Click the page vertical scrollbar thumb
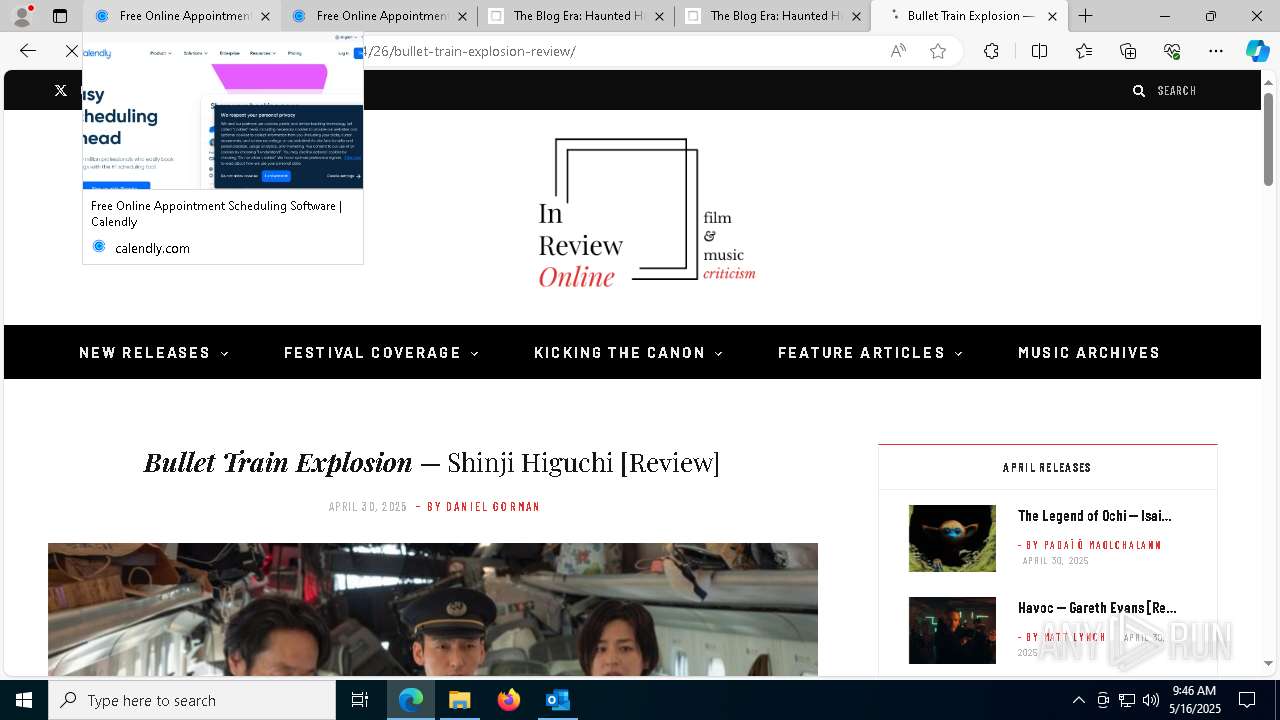Image resolution: width=1280 pixels, height=720 pixels. click(x=1268, y=138)
